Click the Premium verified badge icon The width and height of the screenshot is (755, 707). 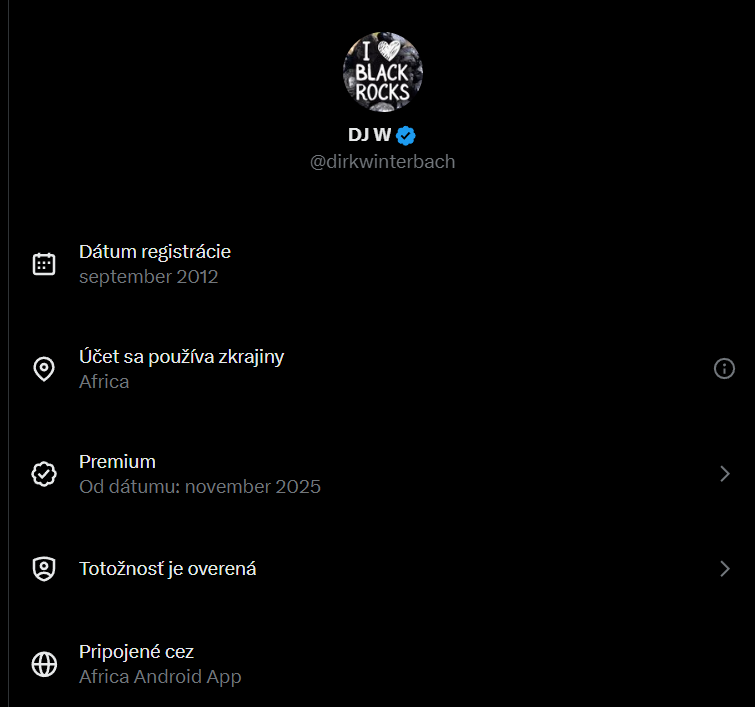click(44, 474)
